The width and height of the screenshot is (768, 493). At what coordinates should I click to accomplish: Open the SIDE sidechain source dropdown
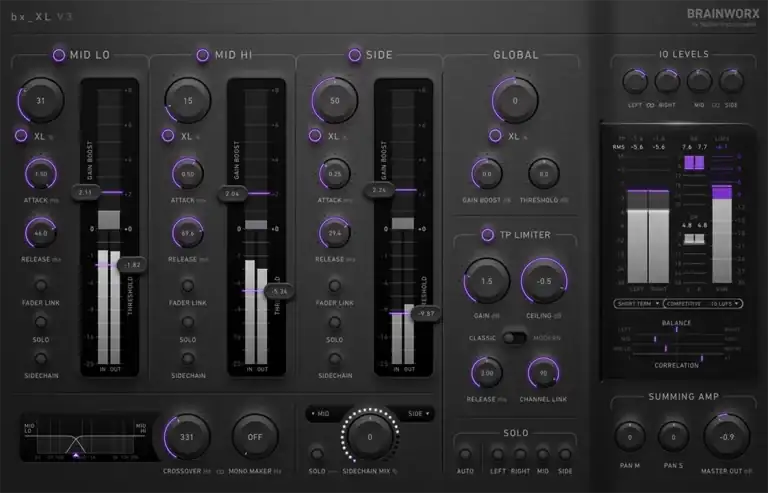419,414
